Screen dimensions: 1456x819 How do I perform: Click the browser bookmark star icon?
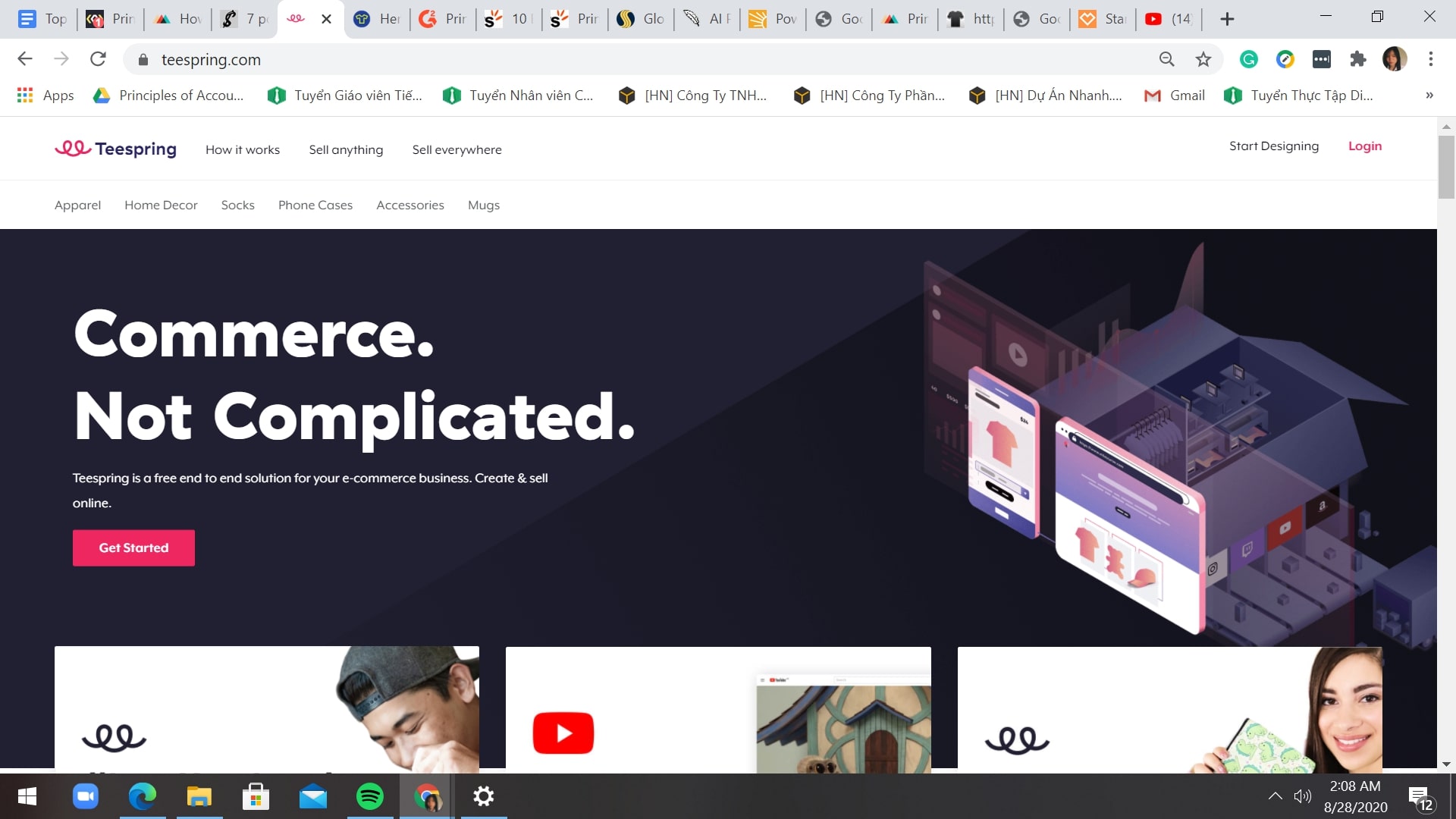[x=1205, y=59]
